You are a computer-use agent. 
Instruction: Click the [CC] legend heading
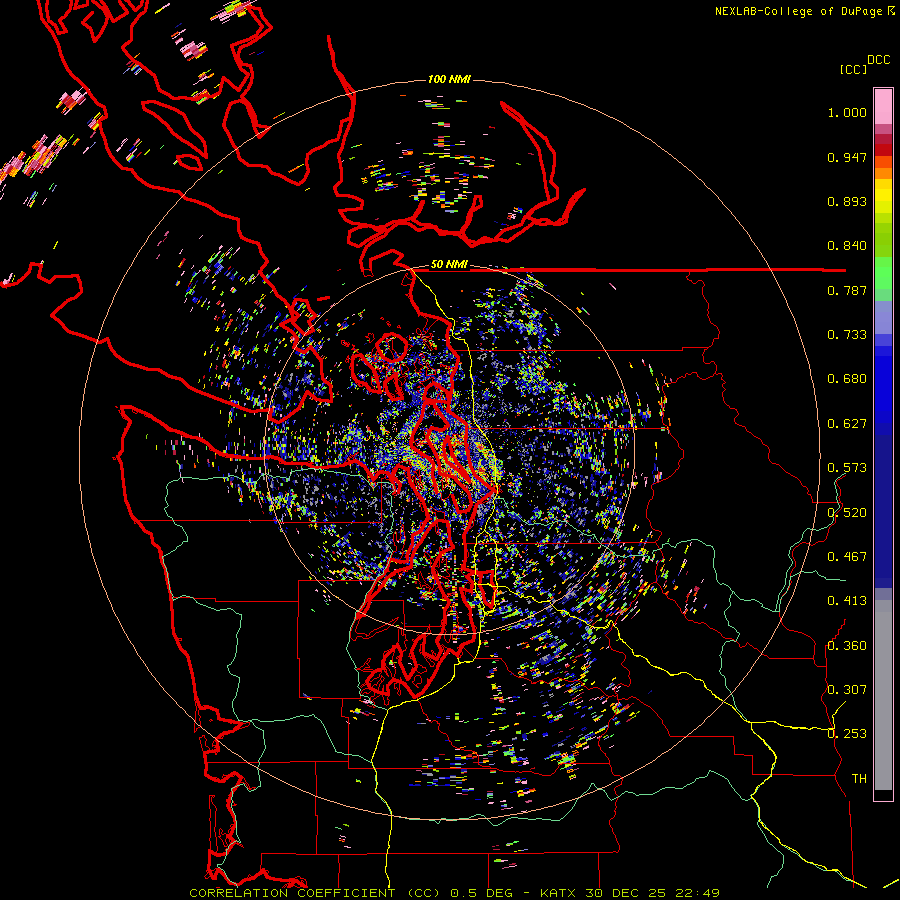[853, 69]
